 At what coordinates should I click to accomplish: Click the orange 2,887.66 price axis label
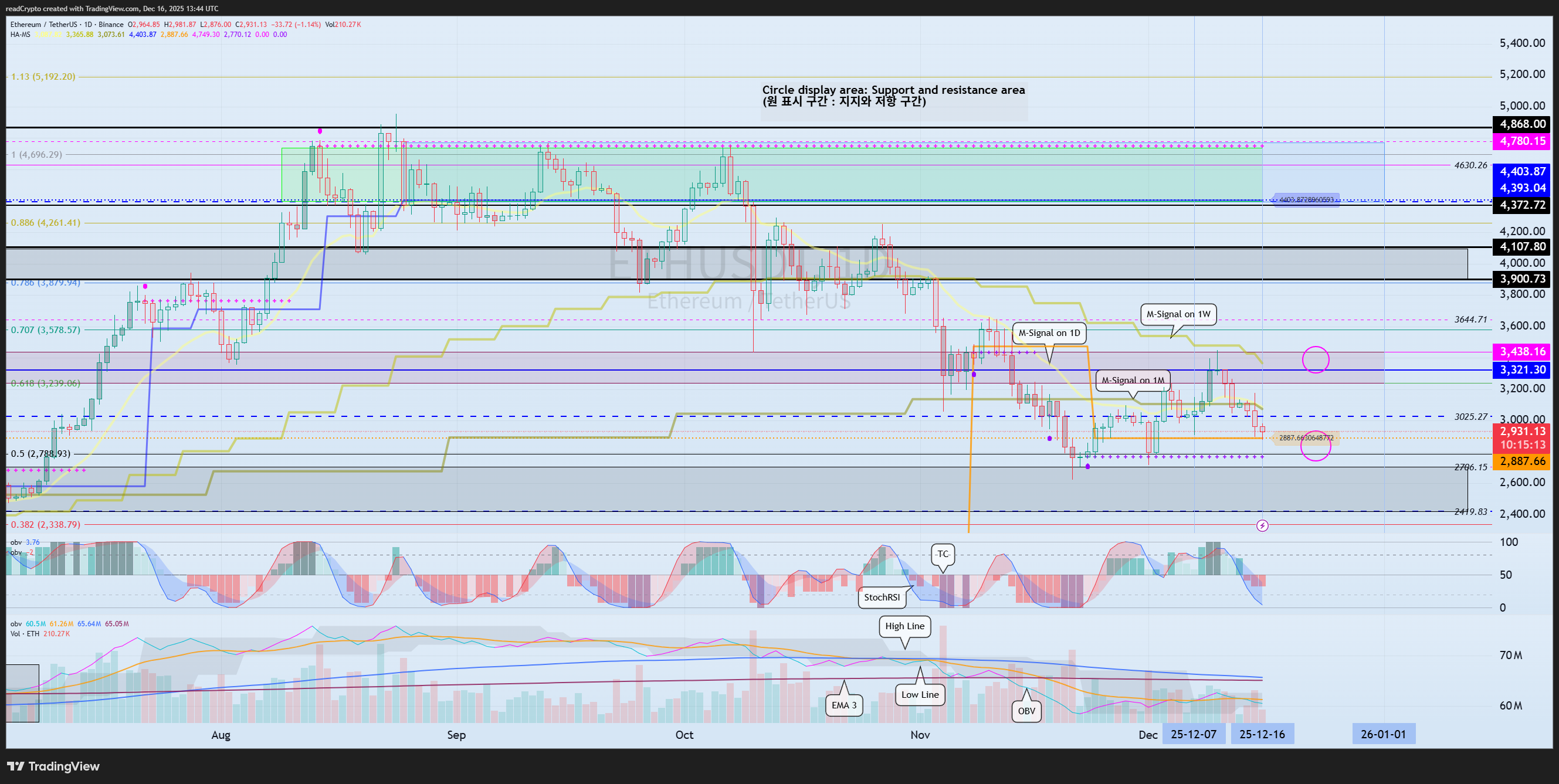[x=1521, y=461]
